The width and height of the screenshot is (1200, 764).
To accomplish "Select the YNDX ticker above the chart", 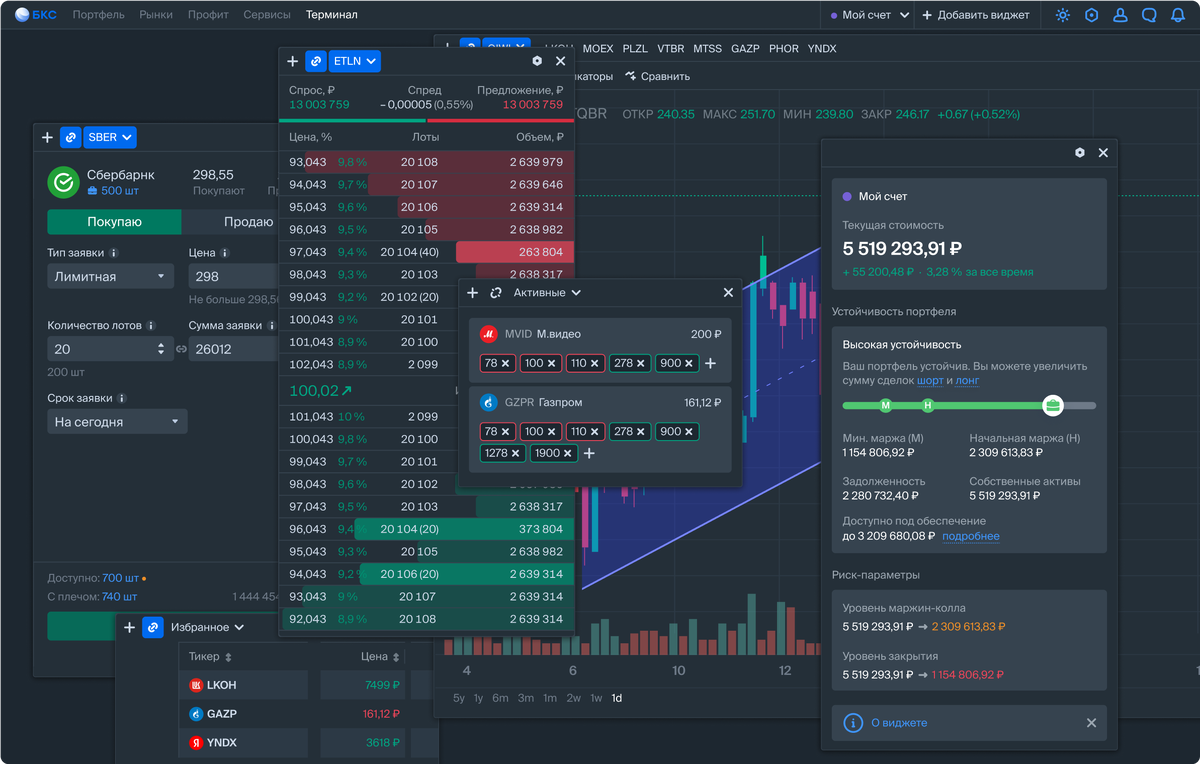I will coord(822,48).
